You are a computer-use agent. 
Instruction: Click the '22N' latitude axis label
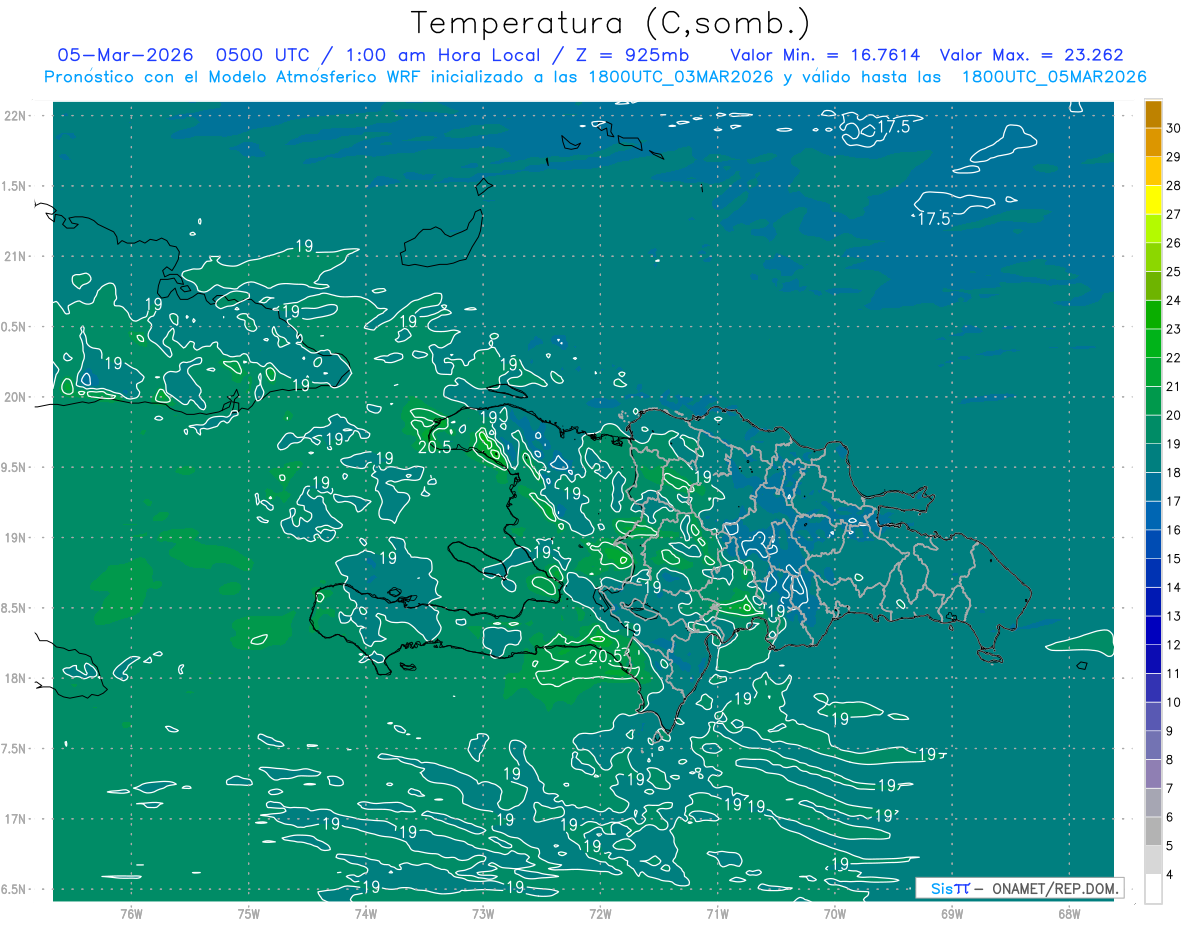(15, 116)
